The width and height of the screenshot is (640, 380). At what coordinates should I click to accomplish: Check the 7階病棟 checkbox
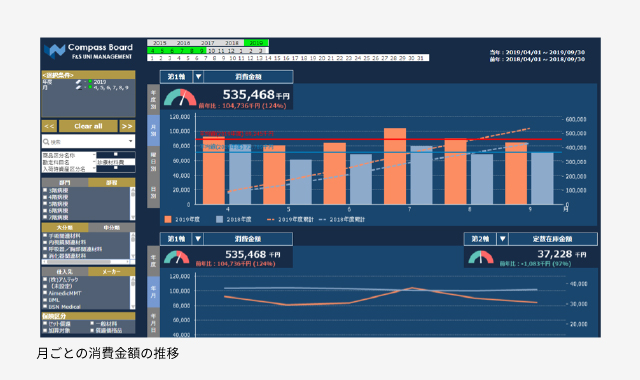tap(45, 217)
